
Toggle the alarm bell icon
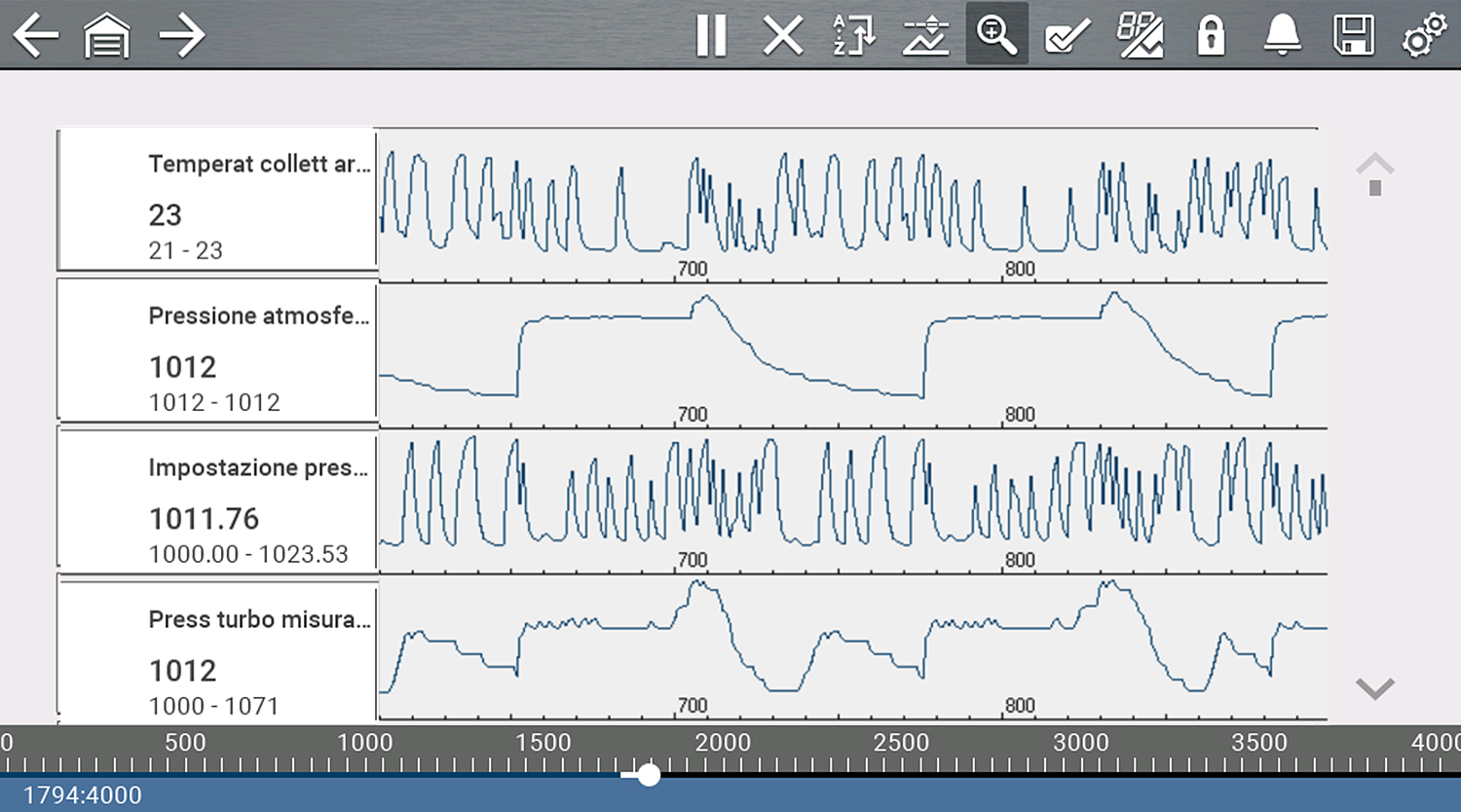pos(1282,36)
